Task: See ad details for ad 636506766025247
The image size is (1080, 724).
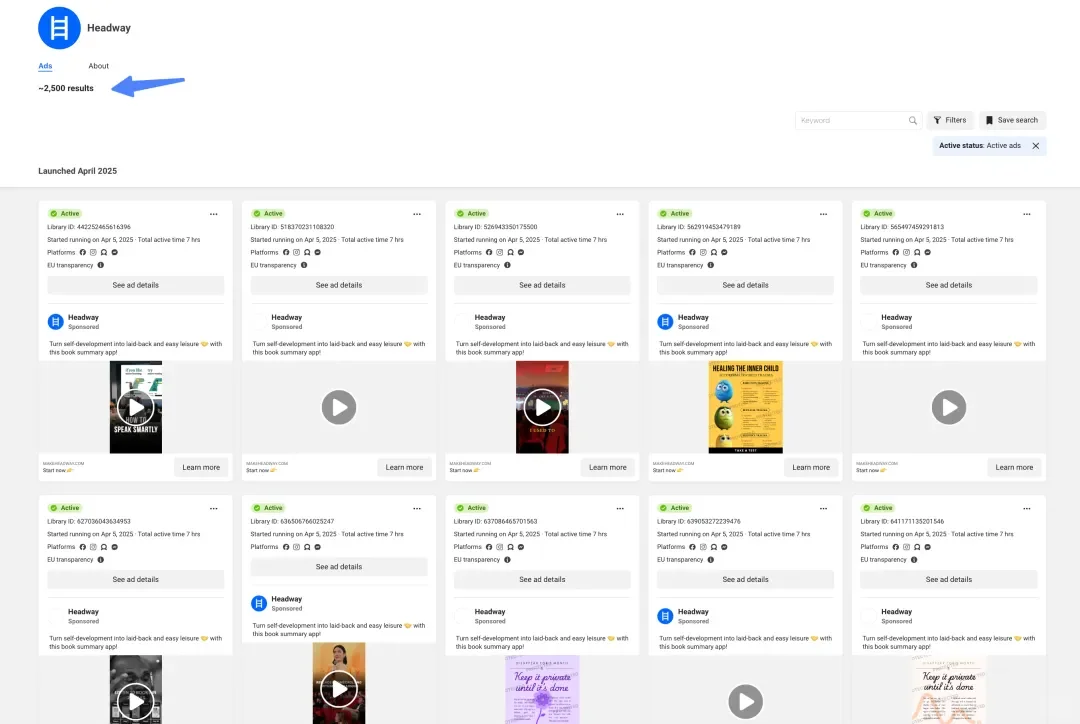Action: coord(339,567)
